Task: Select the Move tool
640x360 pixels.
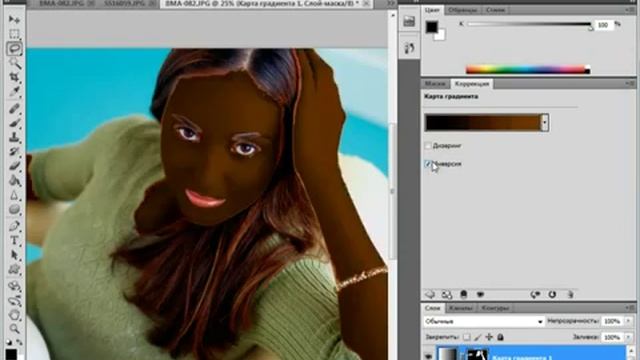Action: pyautogui.click(x=14, y=19)
